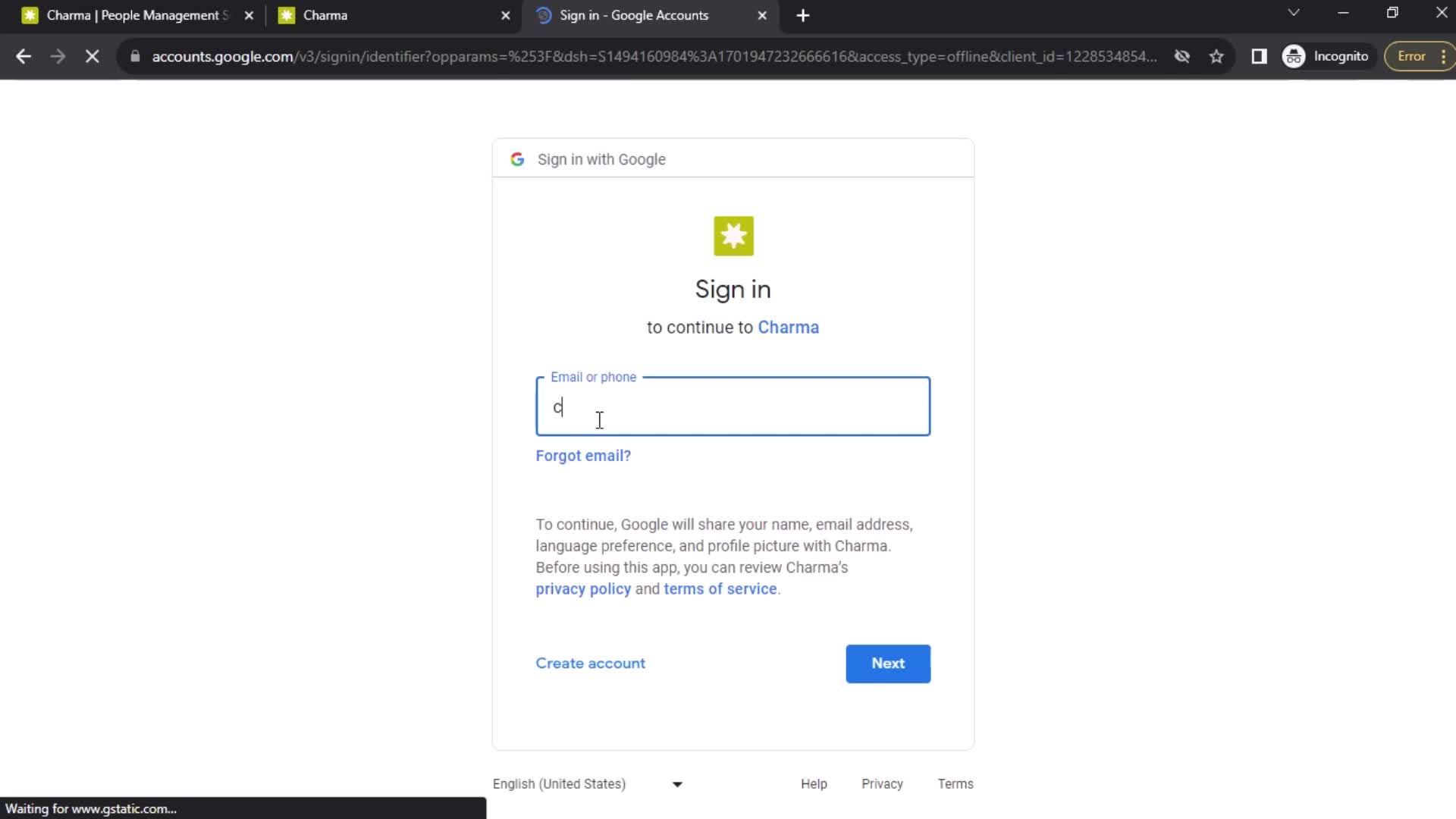This screenshot has height=819, width=1456.
Task: Minimize the browser window
Action: click(1343, 13)
